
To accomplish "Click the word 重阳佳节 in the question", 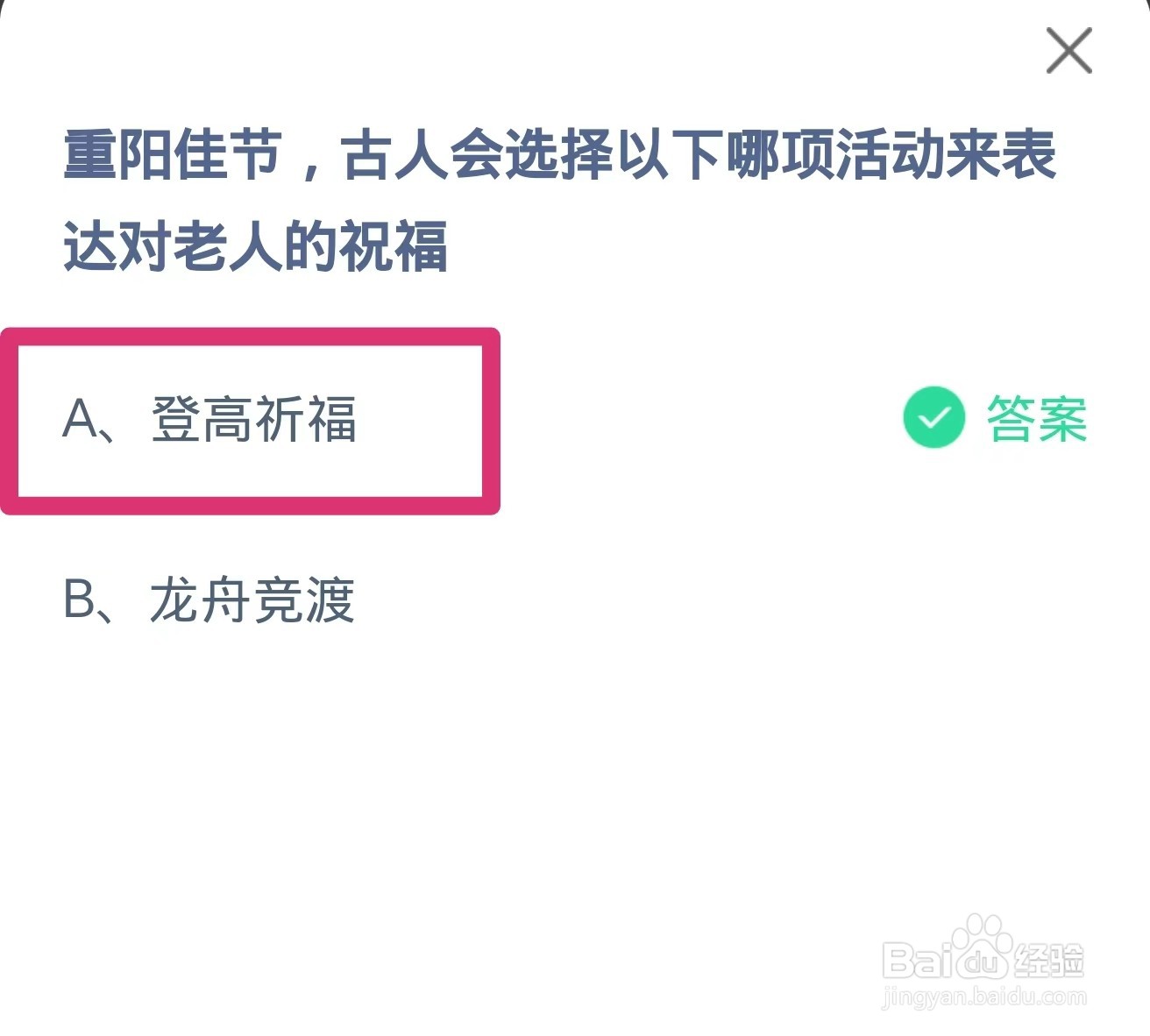I will [x=173, y=154].
